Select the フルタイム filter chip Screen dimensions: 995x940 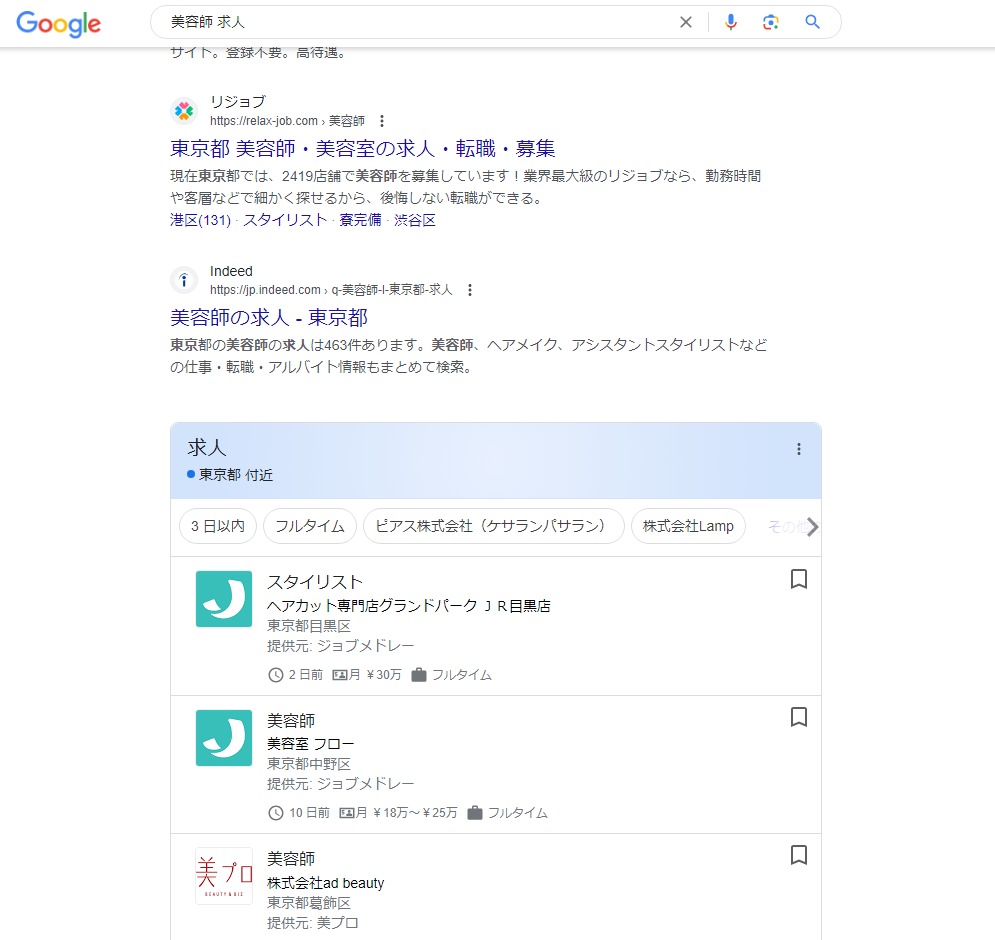click(310, 526)
